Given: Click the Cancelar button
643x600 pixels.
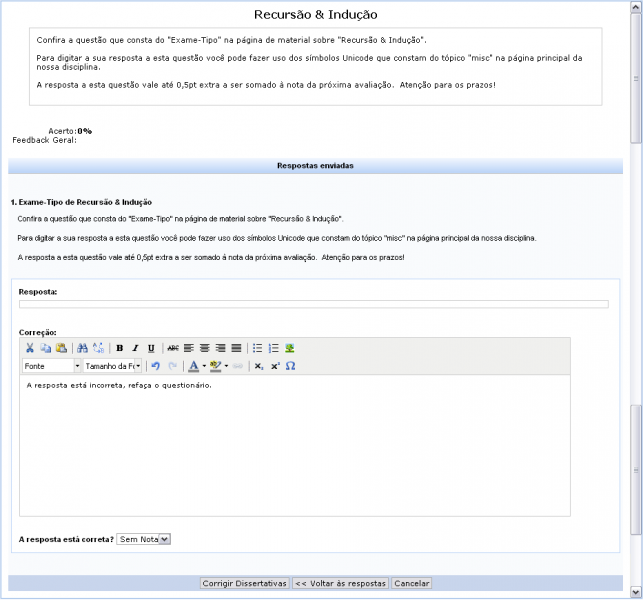Looking at the screenshot, I should (412, 583).
